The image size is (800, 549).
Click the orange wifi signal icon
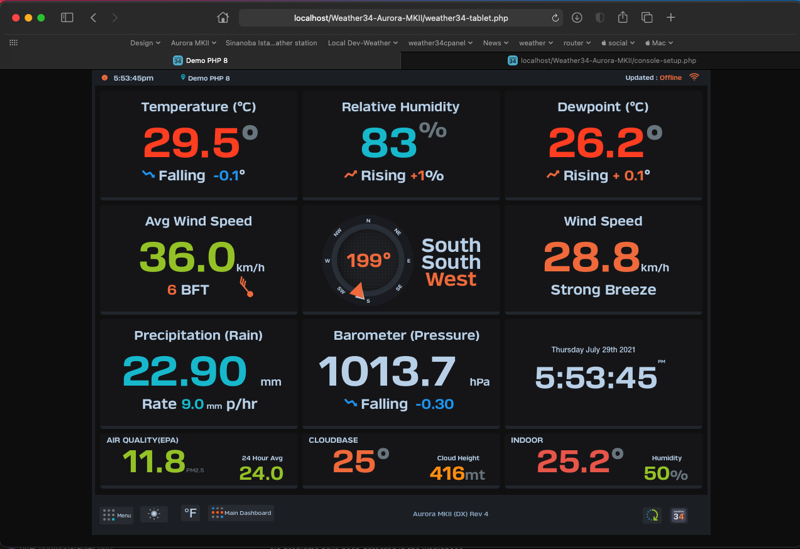pos(694,77)
